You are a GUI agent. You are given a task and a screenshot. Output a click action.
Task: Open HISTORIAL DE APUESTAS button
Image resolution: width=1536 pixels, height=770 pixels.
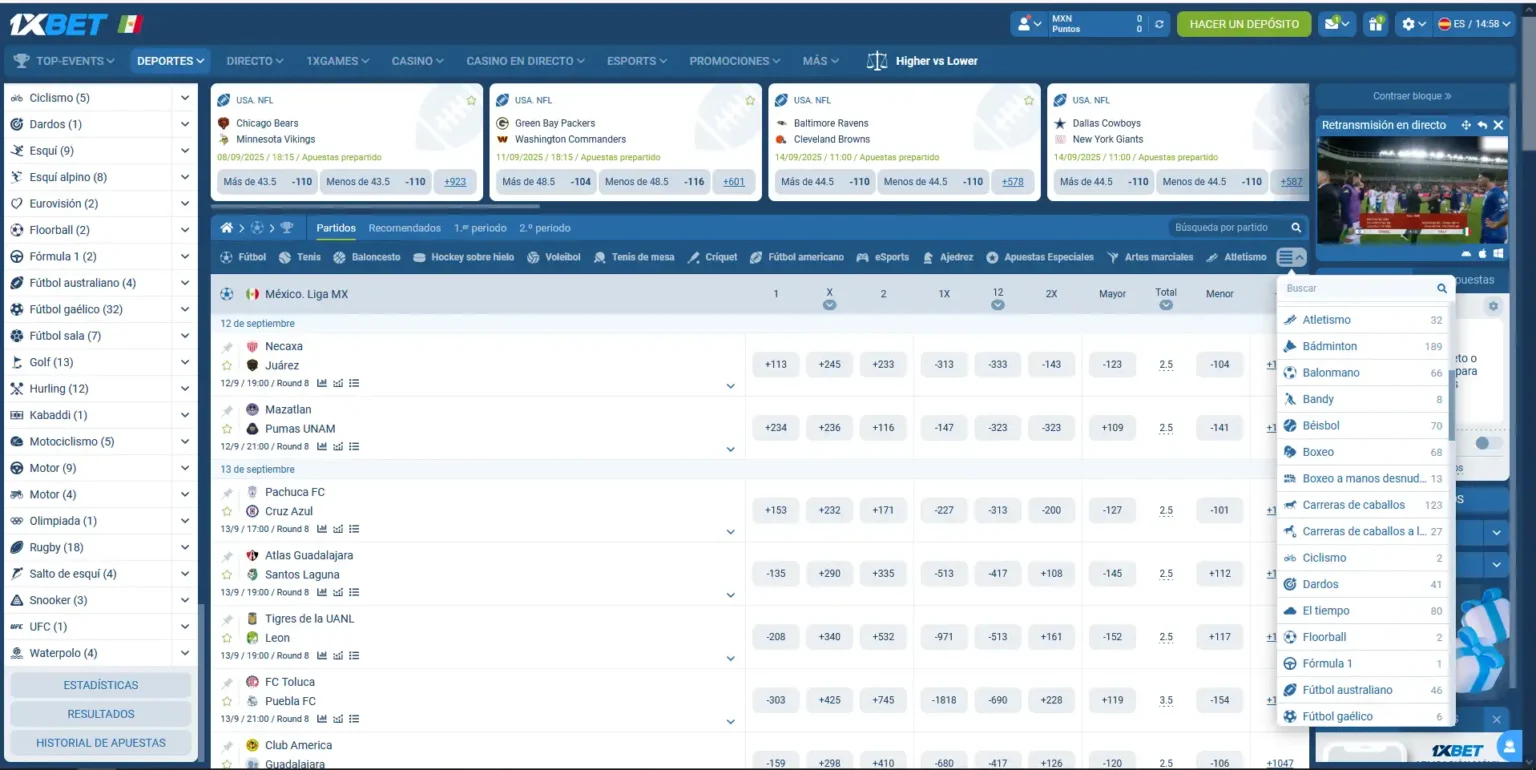[101, 743]
